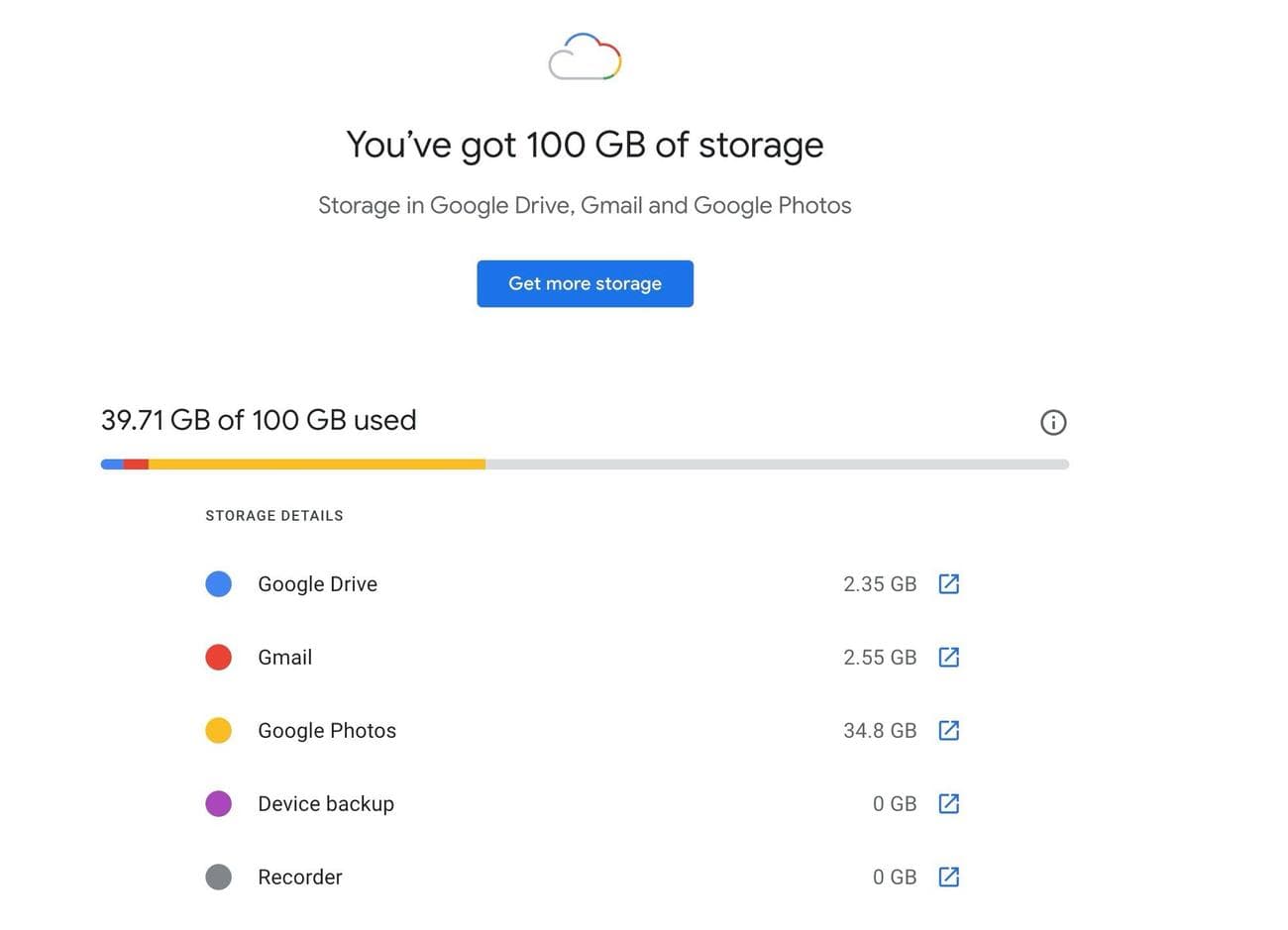The image size is (1288, 930).
Task: Select the blue Google Drive color dot
Action: tap(218, 583)
